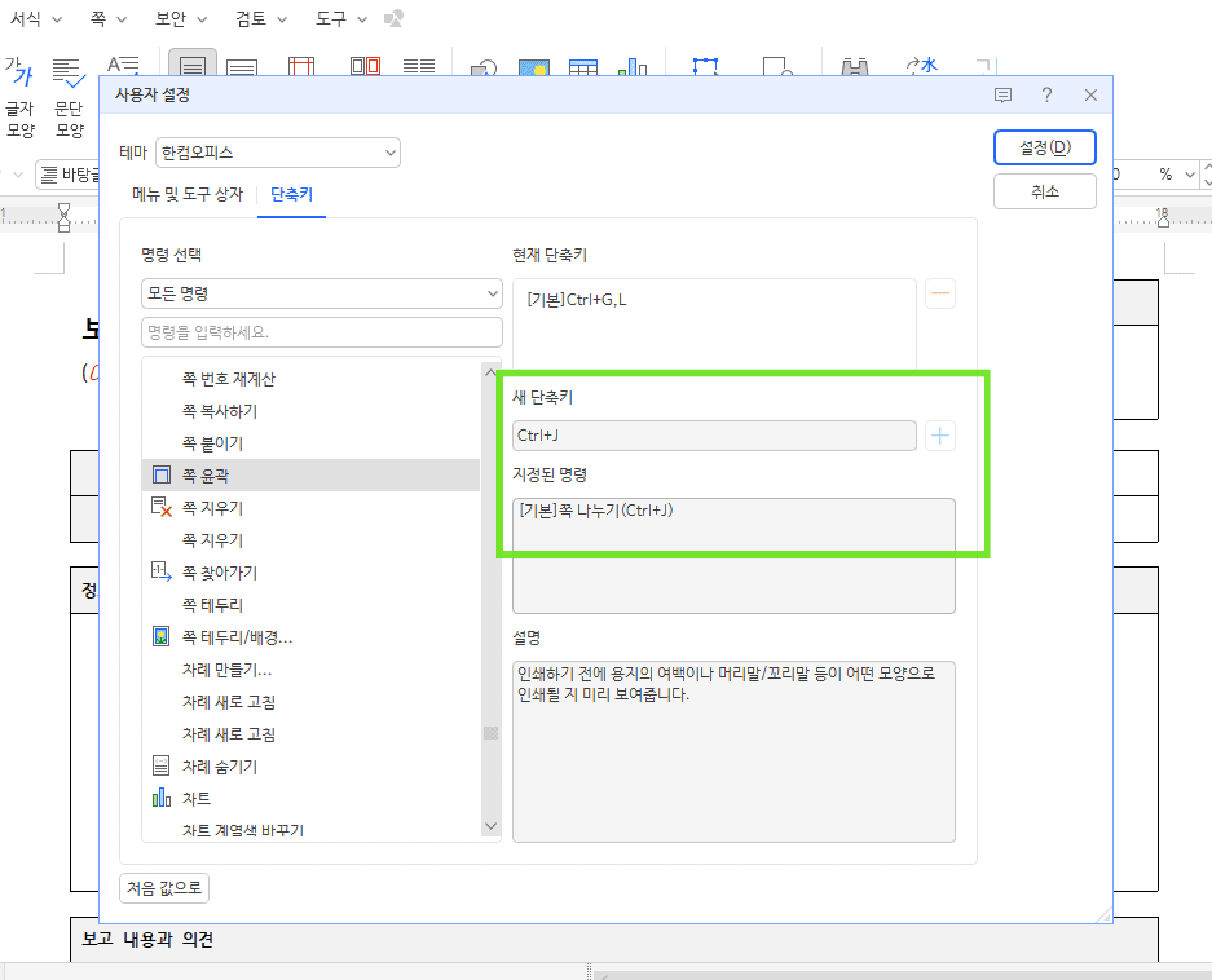This screenshot has width=1212, height=980.
Task: Click the 명령을 입력하세요 search field
Action: pos(321,332)
